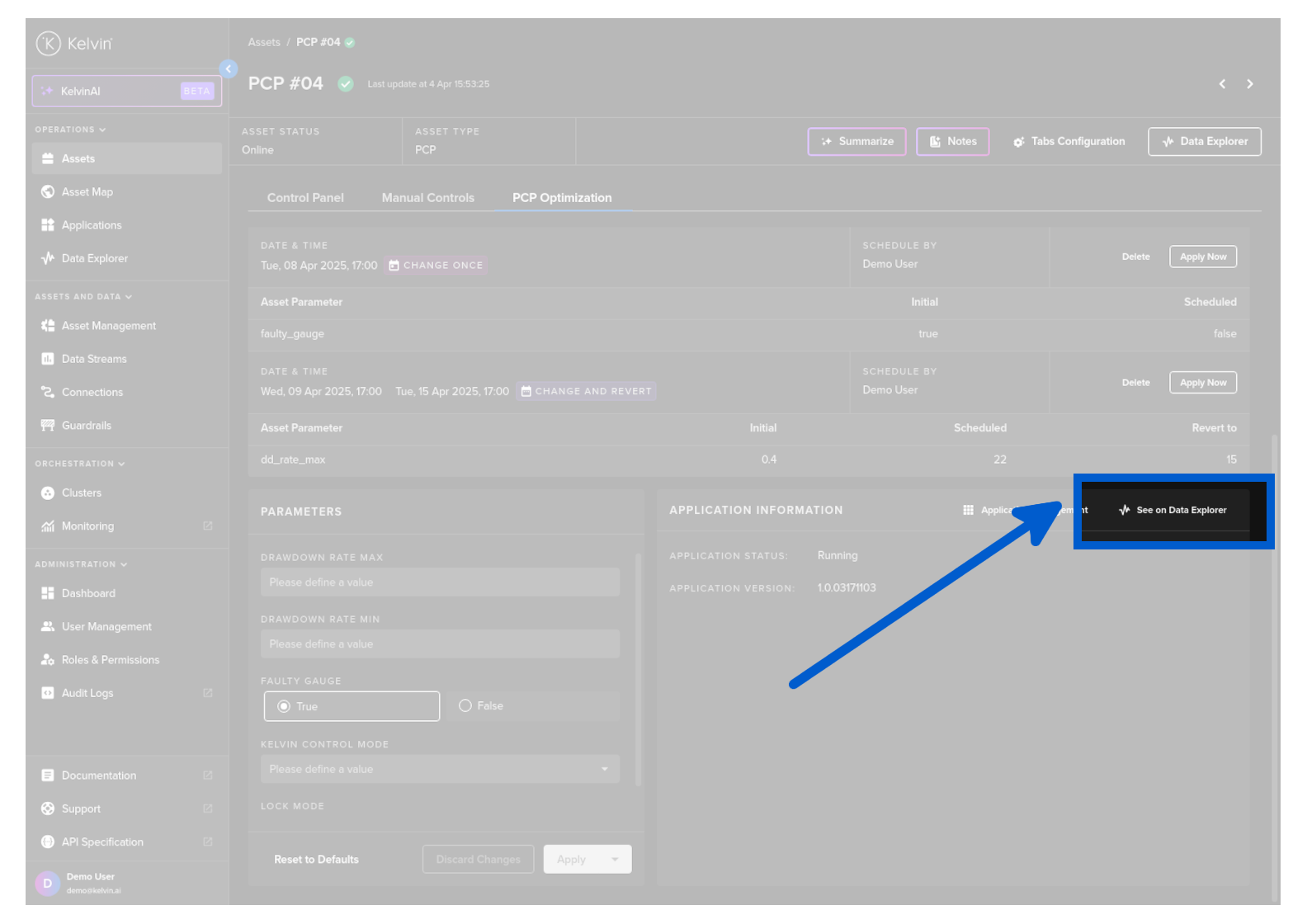
Task: Switch to the Manual Controls tab
Action: point(427,198)
